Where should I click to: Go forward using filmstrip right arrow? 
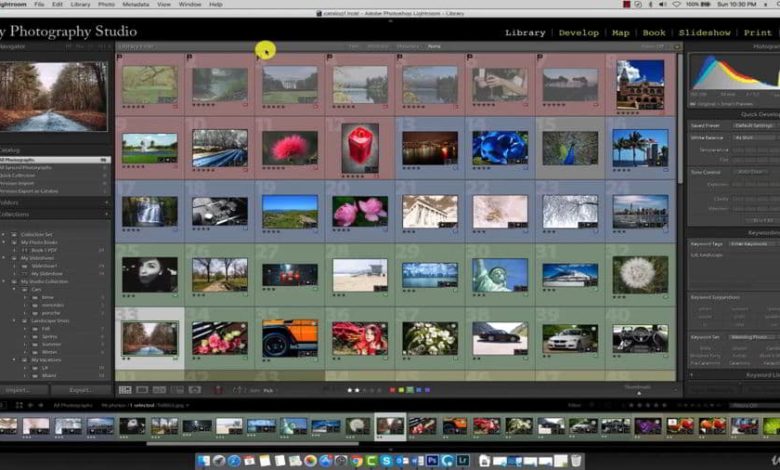pyautogui.click(x=40, y=405)
